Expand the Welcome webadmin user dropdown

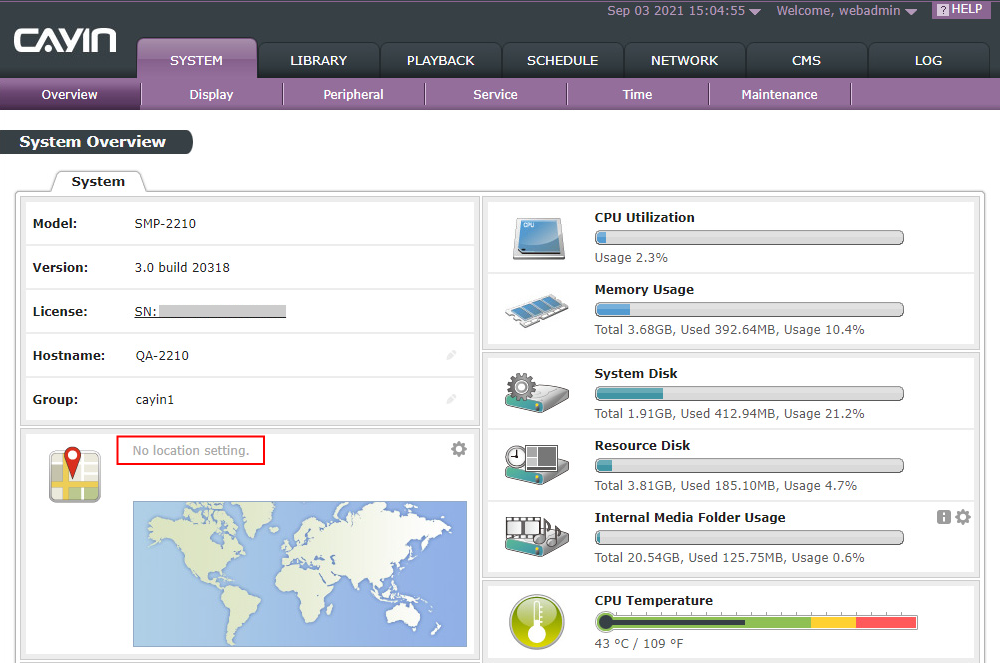(911, 11)
